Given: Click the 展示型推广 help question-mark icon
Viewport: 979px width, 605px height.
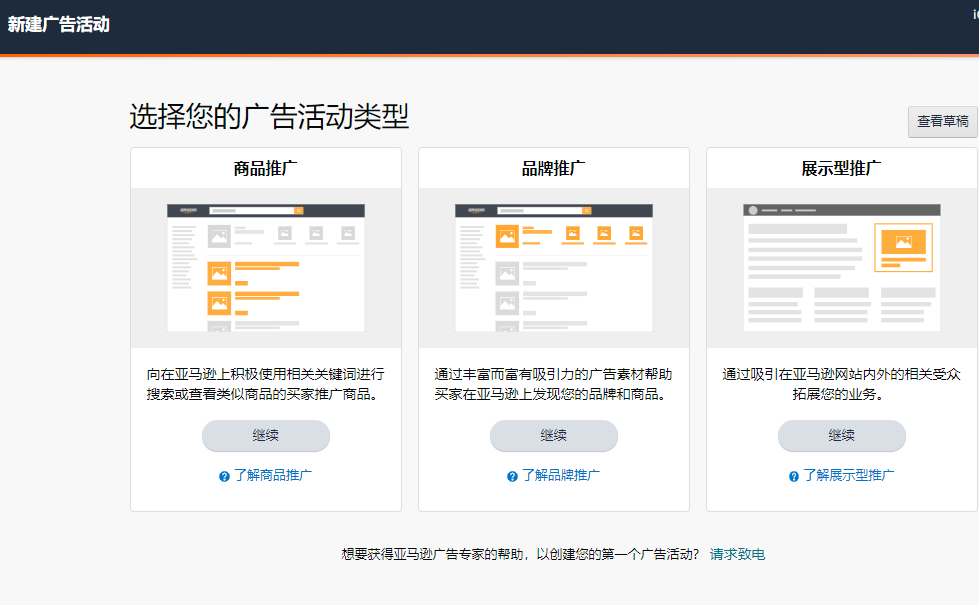Looking at the screenshot, I should [x=794, y=477].
